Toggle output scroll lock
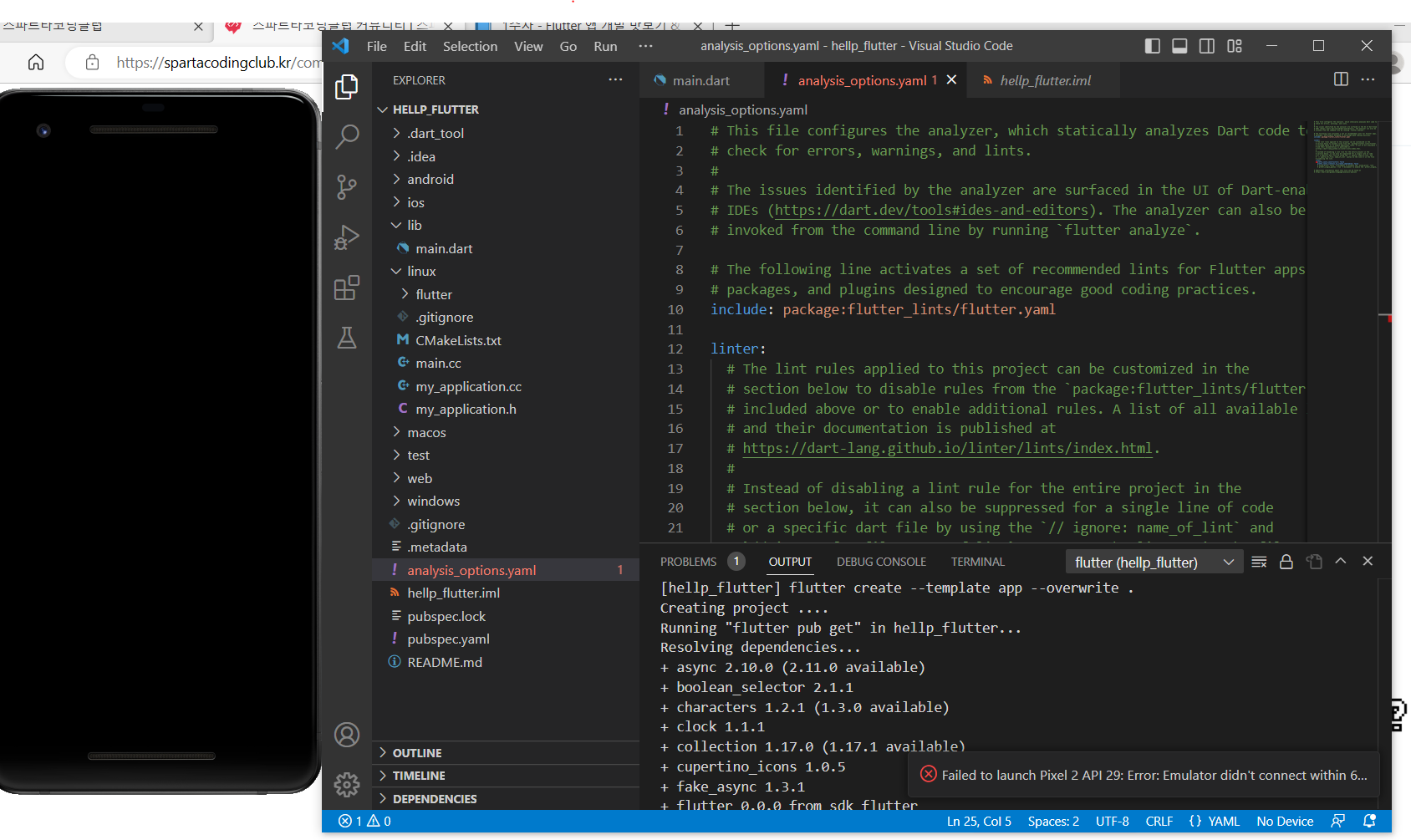 point(1286,562)
